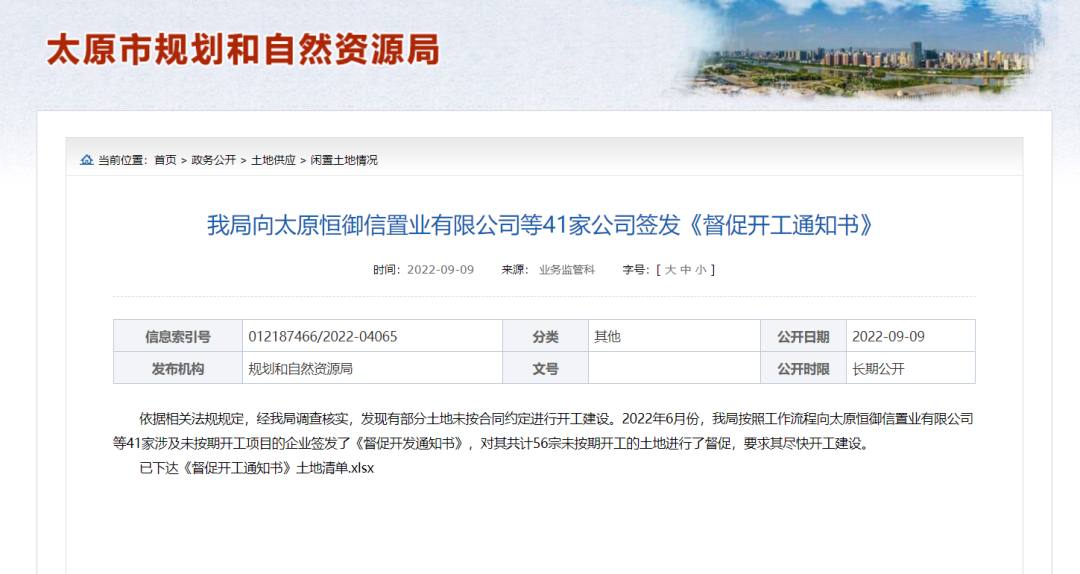Click the home icon beside 当前位置
Viewport: 1080px width, 574px height.
pyautogui.click(x=86, y=160)
